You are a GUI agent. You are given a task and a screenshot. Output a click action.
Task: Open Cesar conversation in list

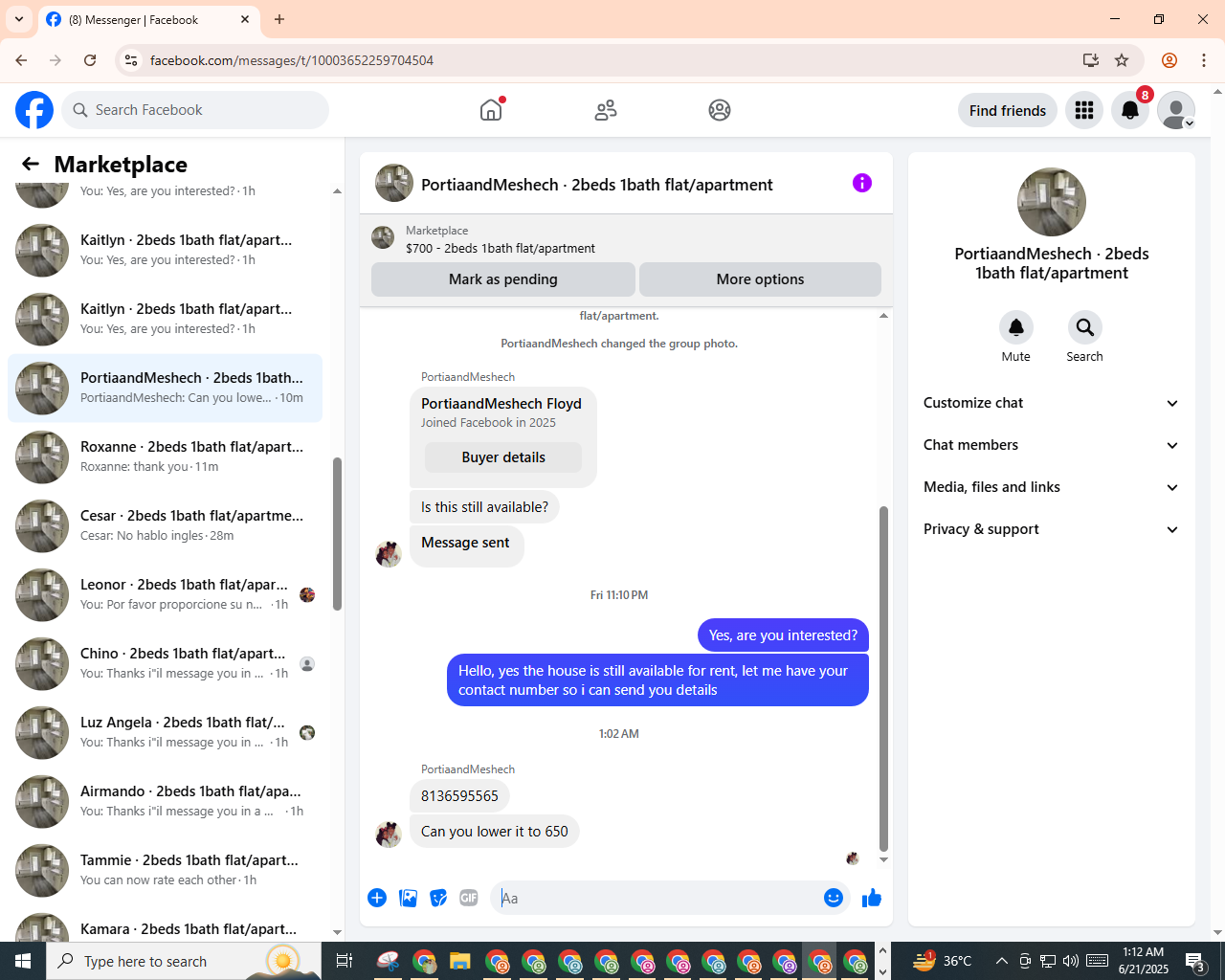[166, 526]
